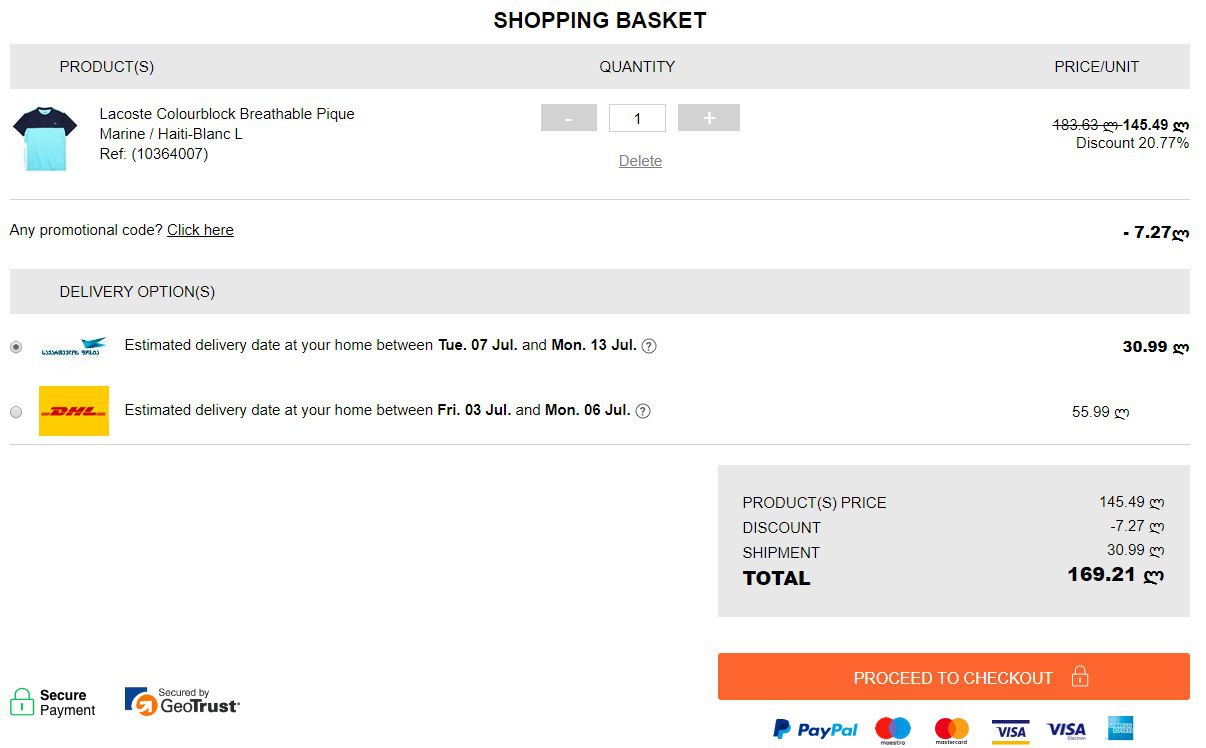Viewport: 1206px width, 748px height.
Task: Open help icon for DHL delivery estimate
Action: point(643,411)
